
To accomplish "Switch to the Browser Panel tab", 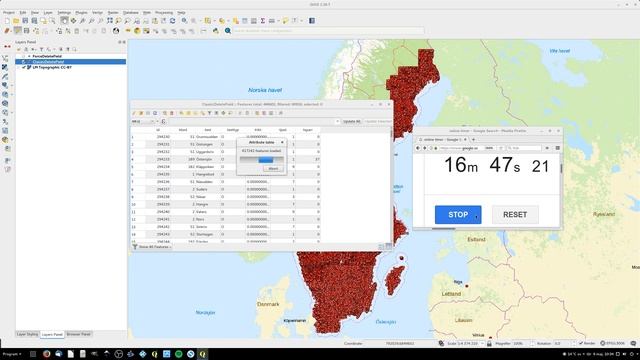I will (79, 334).
